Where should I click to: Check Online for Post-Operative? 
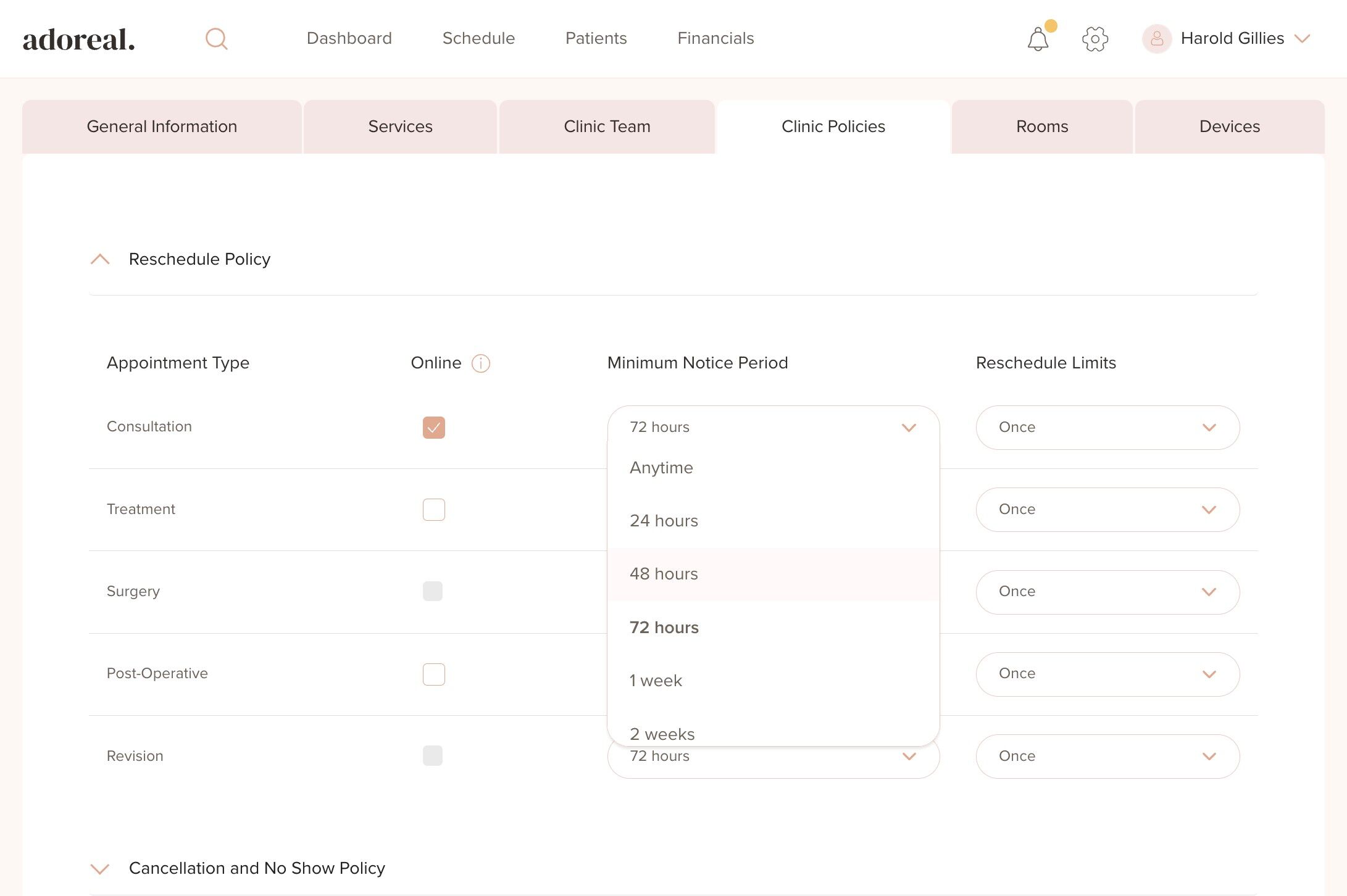[433, 674]
